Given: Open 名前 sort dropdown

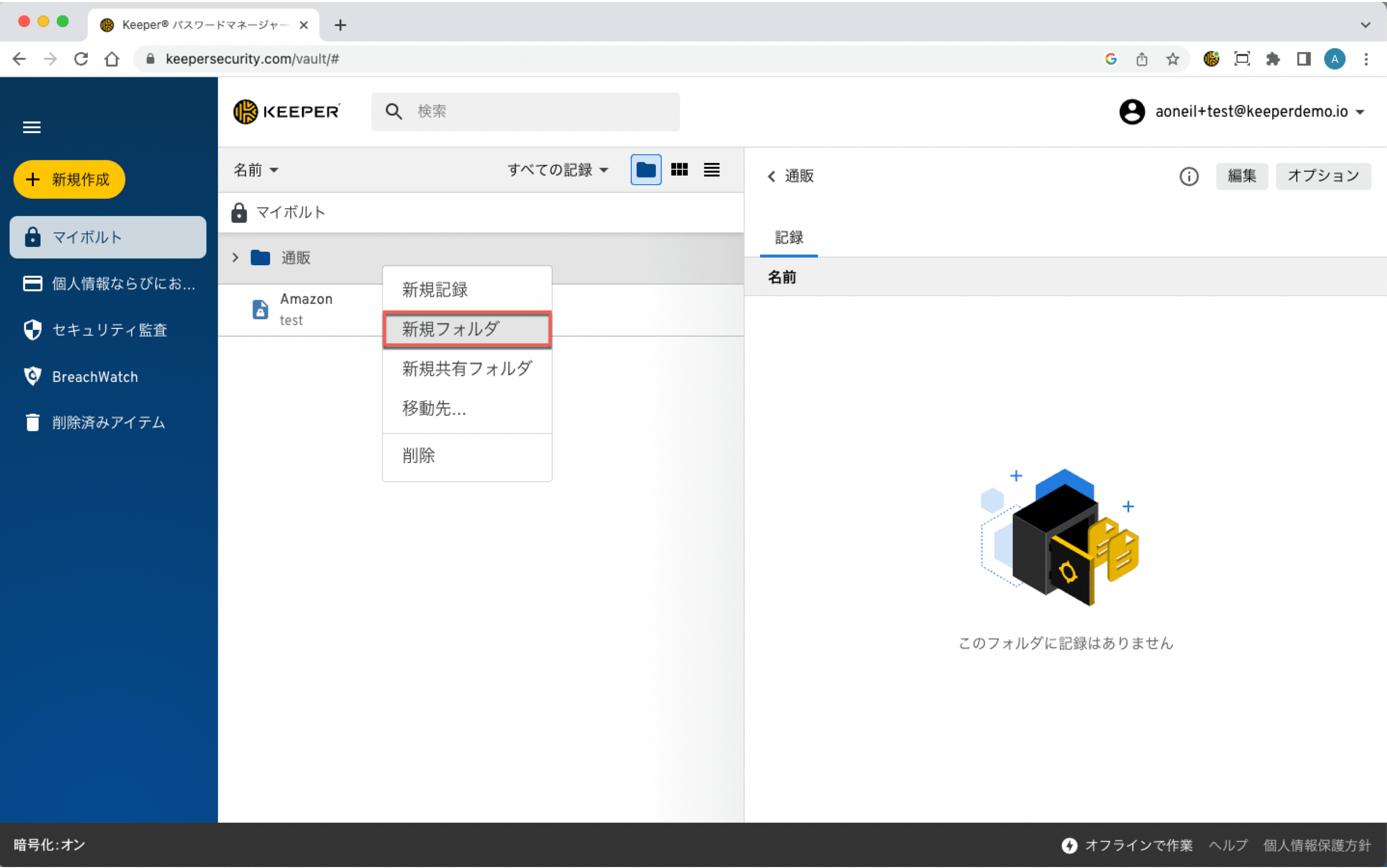Looking at the screenshot, I should coord(256,170).
